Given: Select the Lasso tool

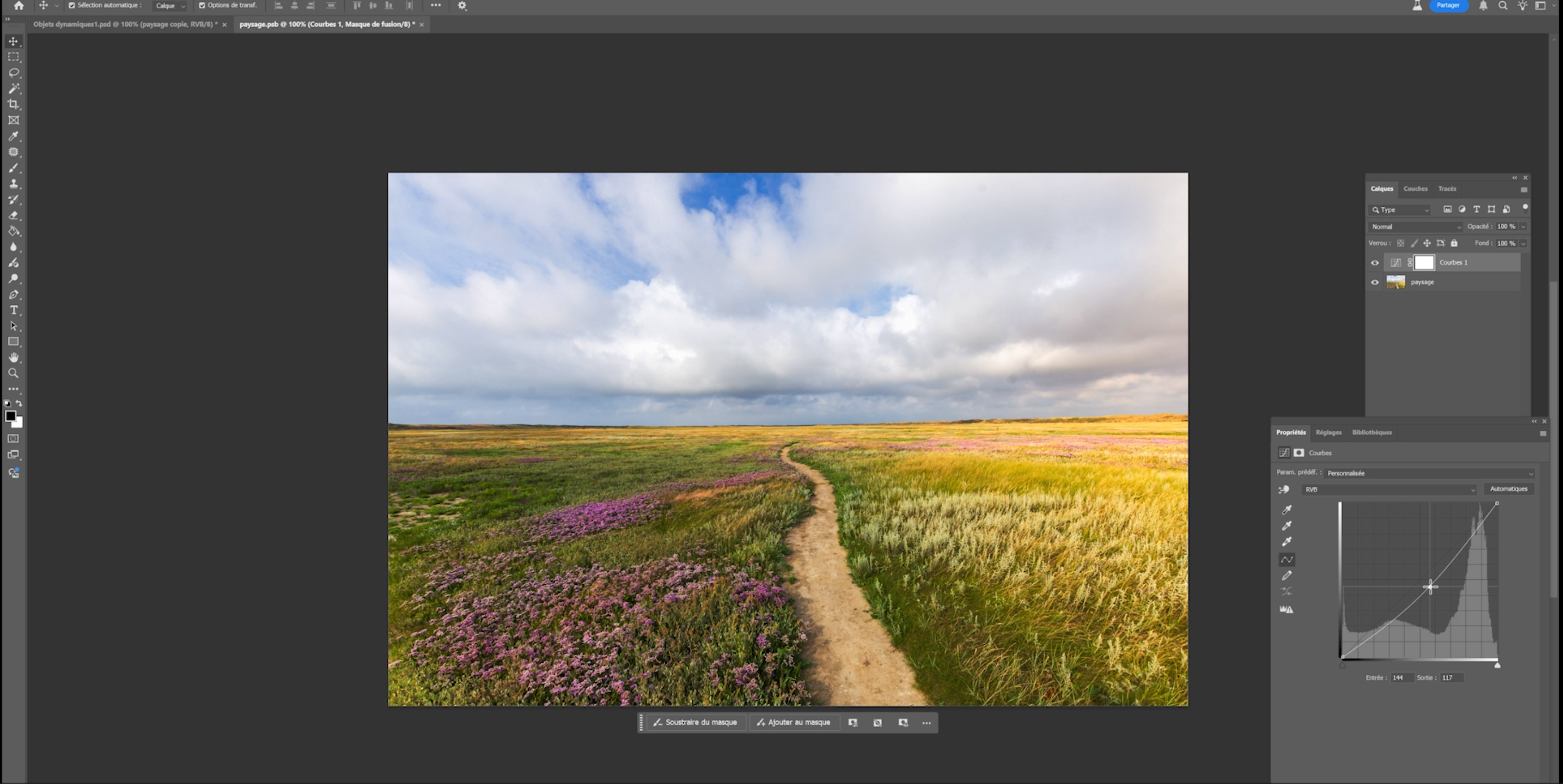Looking at the screenshot, I should 13,73.
